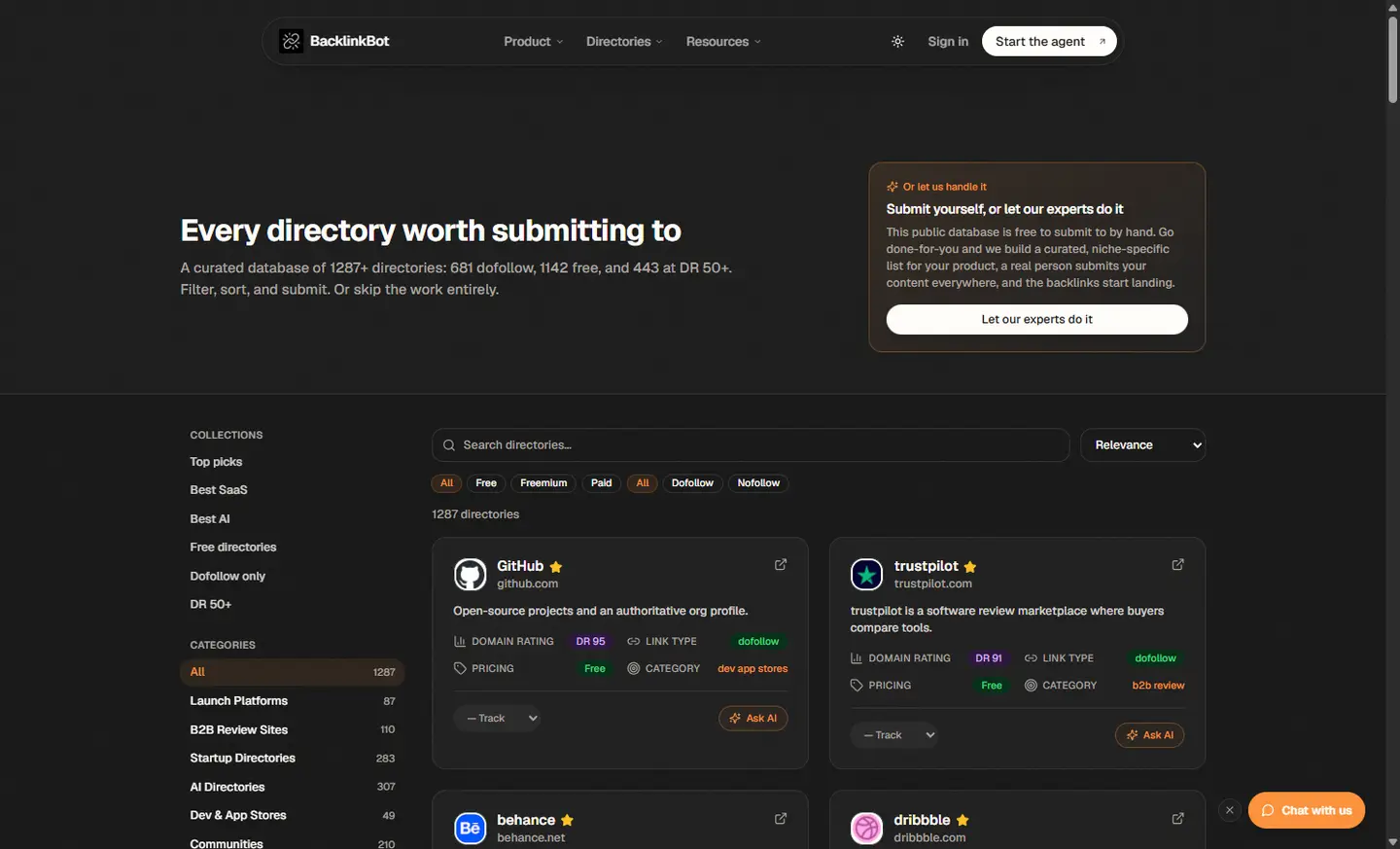Image resolution: width=1400 pixels, height=849 pixels.
Task: Click the gold star beside trustpilot
Action: (970, 567)
